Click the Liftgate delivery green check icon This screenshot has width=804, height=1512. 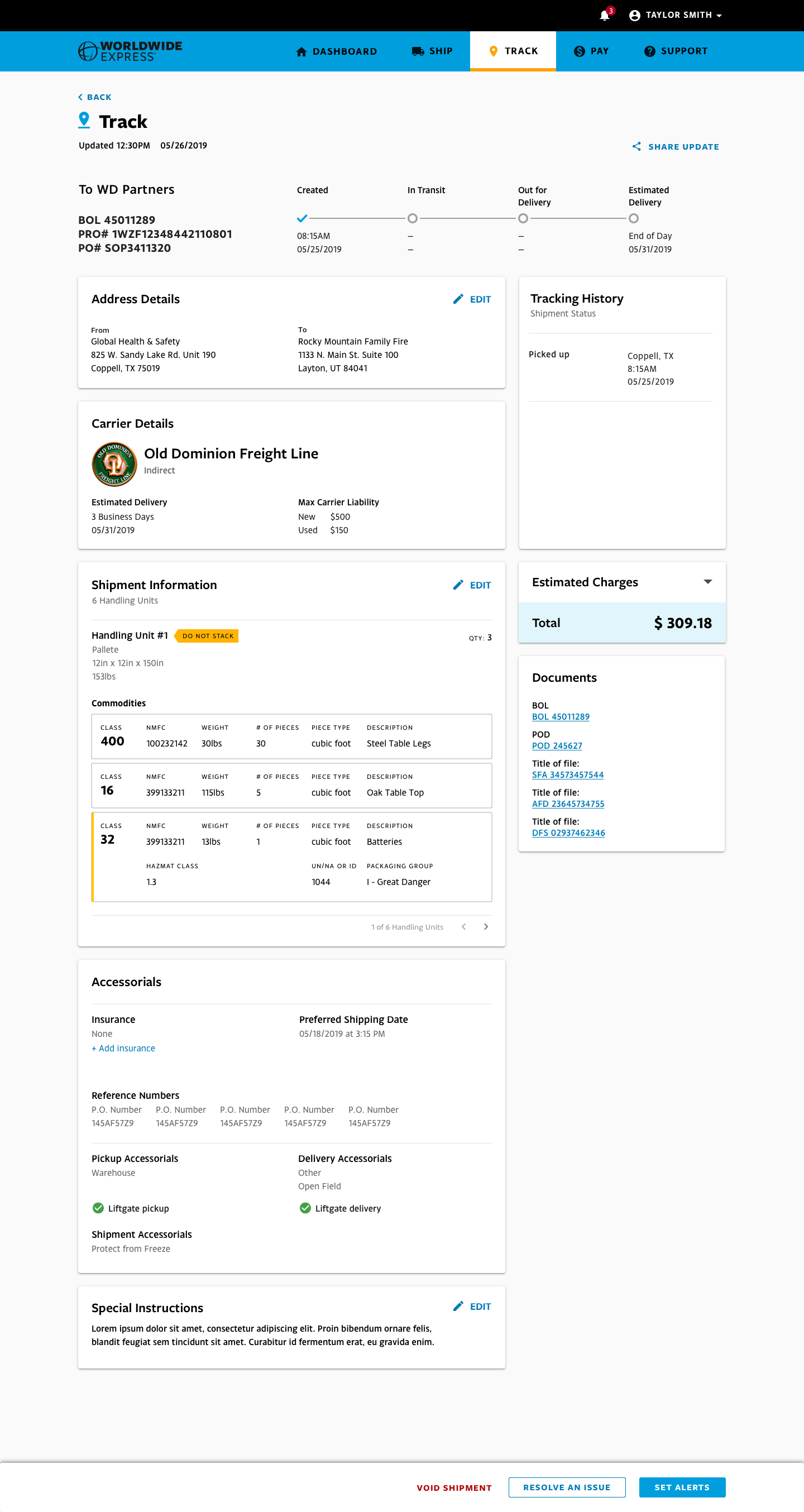click(x=305, y=1208)
